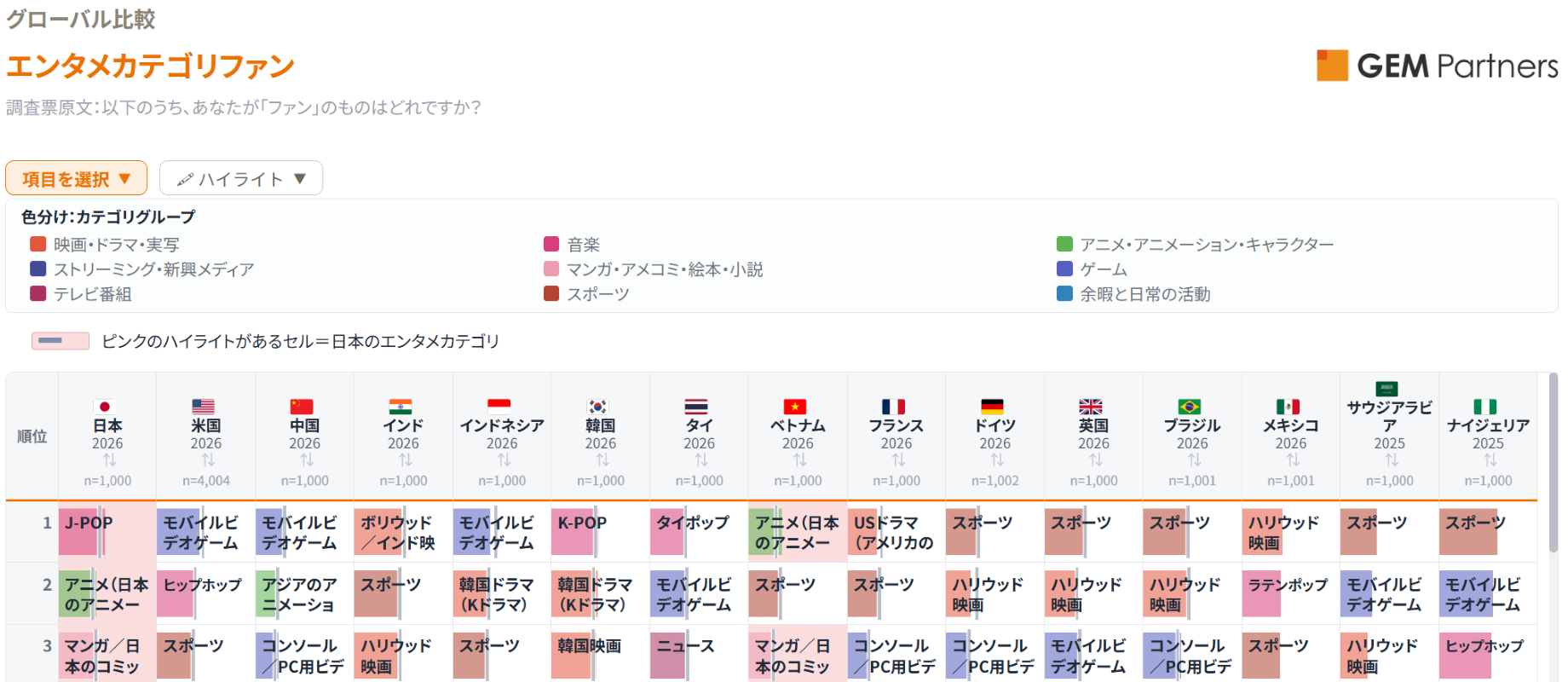Select the ストリーミング・新興メディア legend entry

tap(142, 269)
